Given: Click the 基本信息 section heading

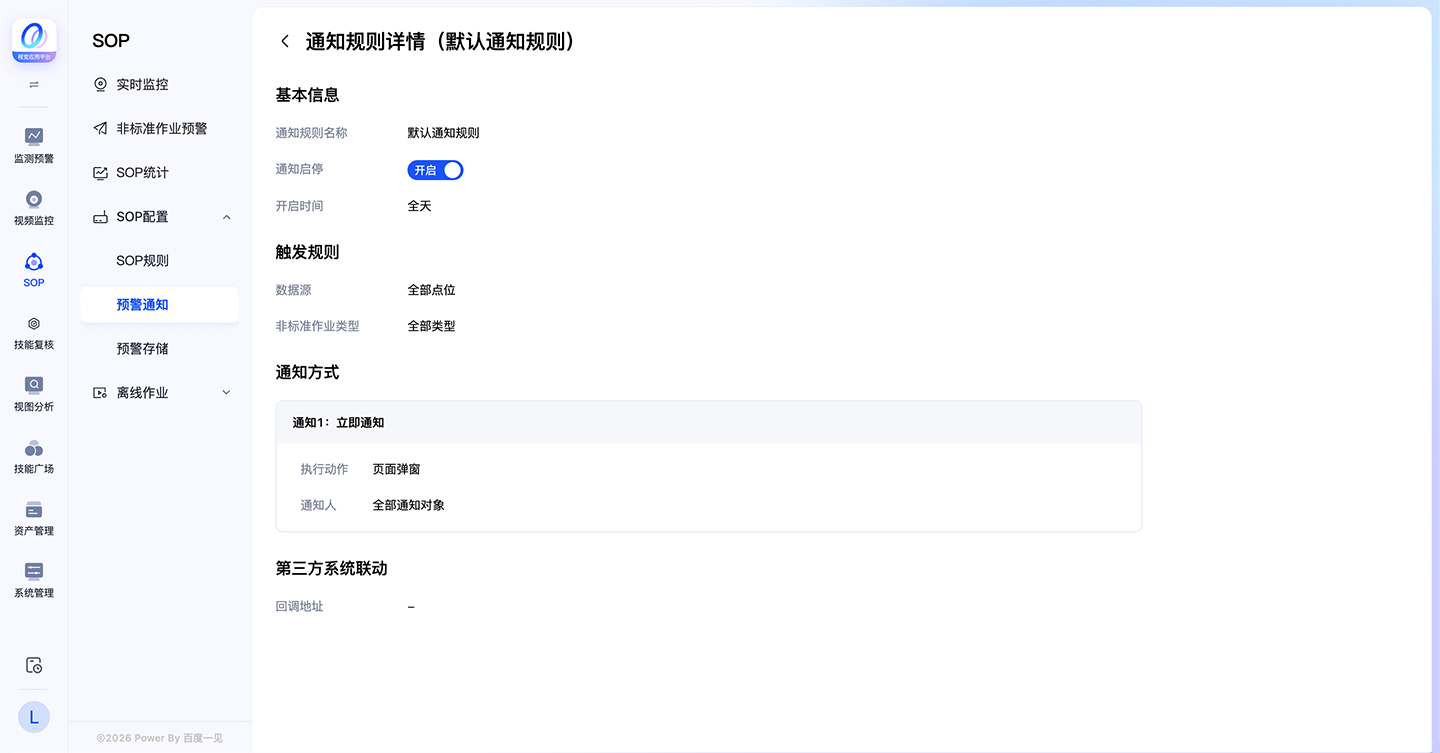Looking at the screenshot, I should click(x=307, y=95).
